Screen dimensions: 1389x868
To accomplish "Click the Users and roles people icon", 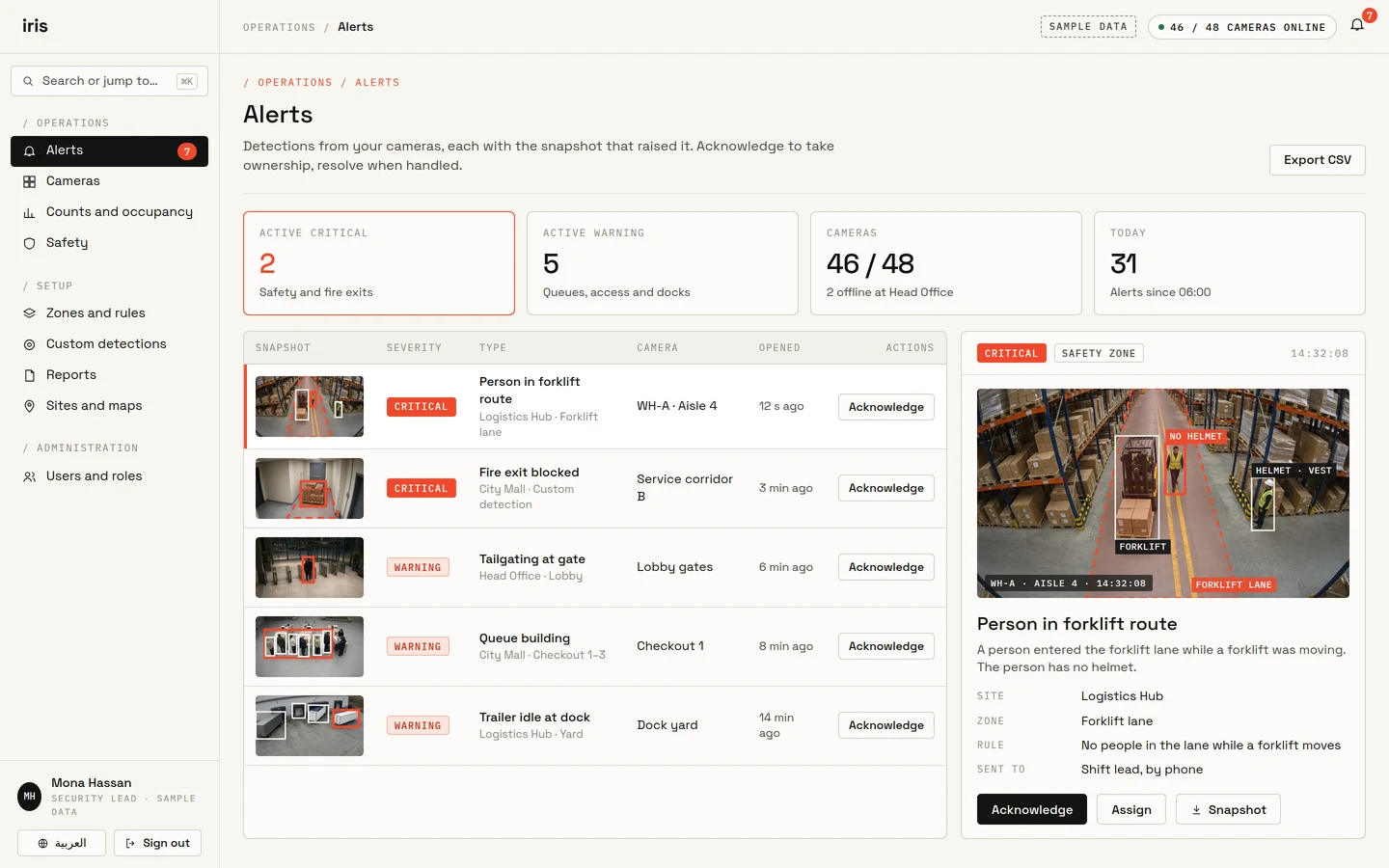I will [29, 476].
